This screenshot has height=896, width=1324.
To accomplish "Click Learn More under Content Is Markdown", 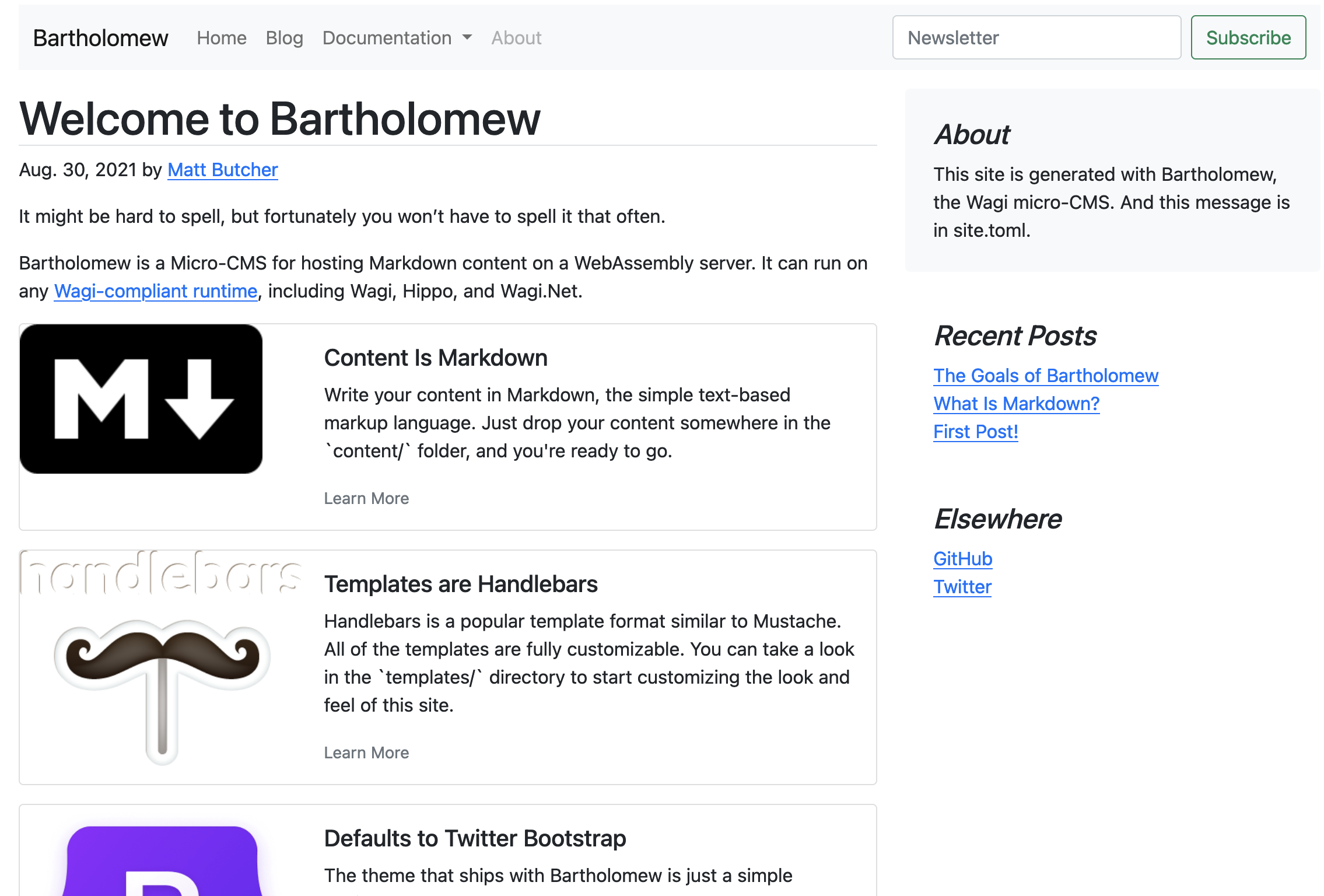I will point(366,498).
